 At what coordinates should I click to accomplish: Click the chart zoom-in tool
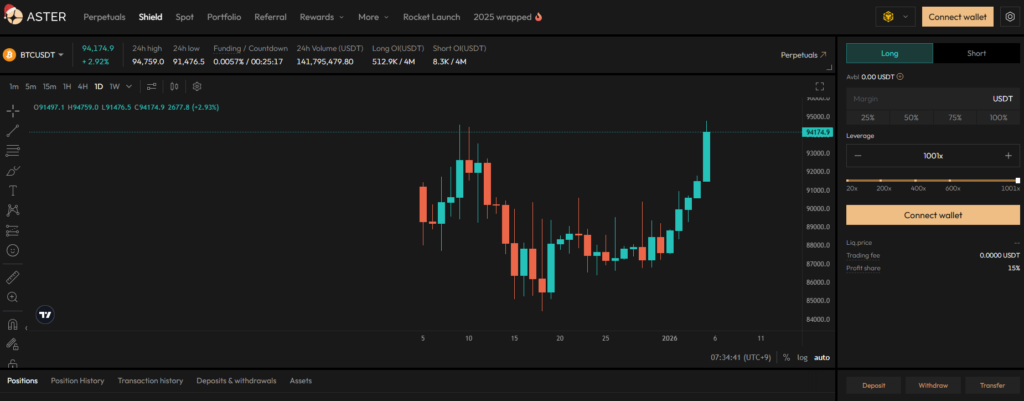tap(13, 297)
